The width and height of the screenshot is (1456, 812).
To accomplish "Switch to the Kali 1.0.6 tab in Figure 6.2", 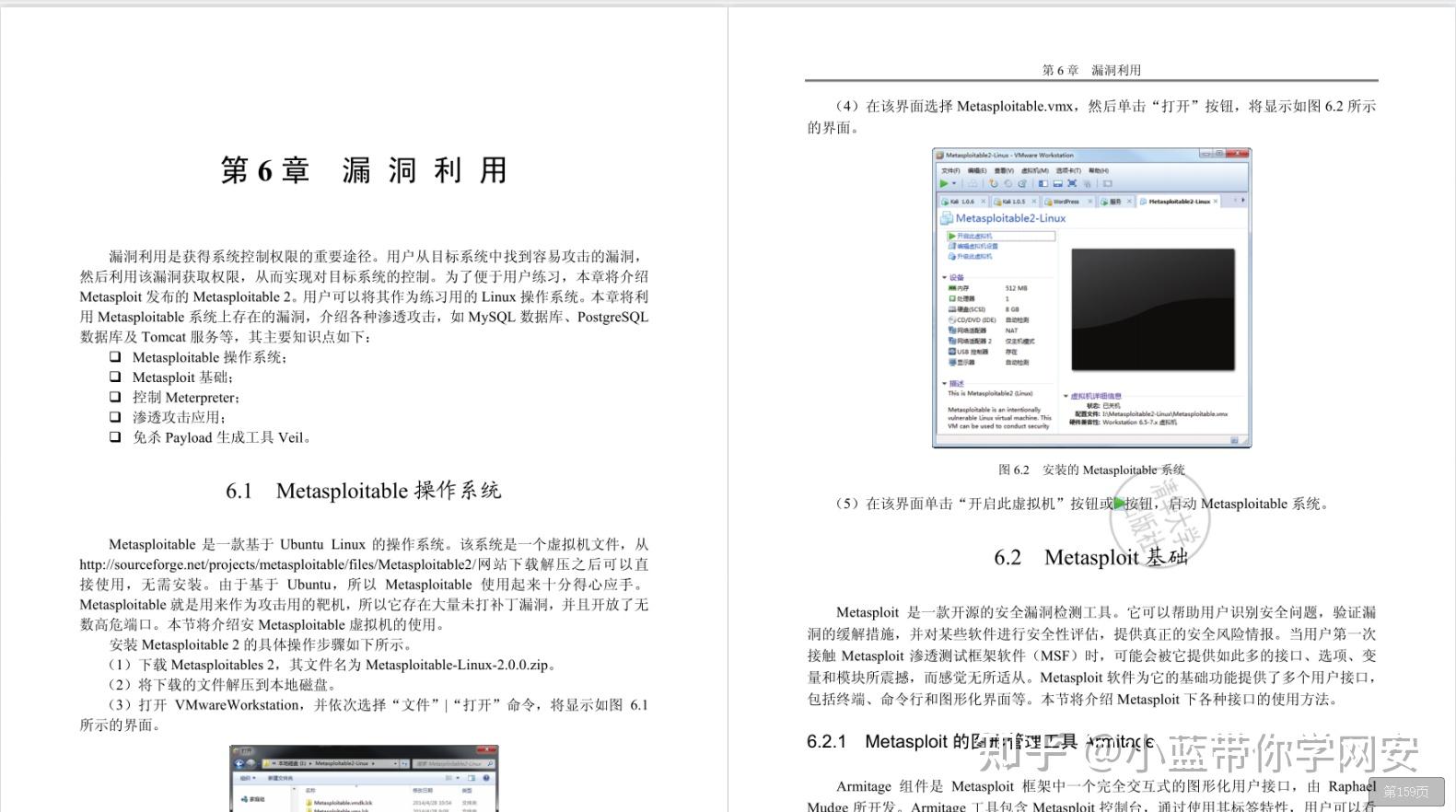I will (x=963, y=202).
